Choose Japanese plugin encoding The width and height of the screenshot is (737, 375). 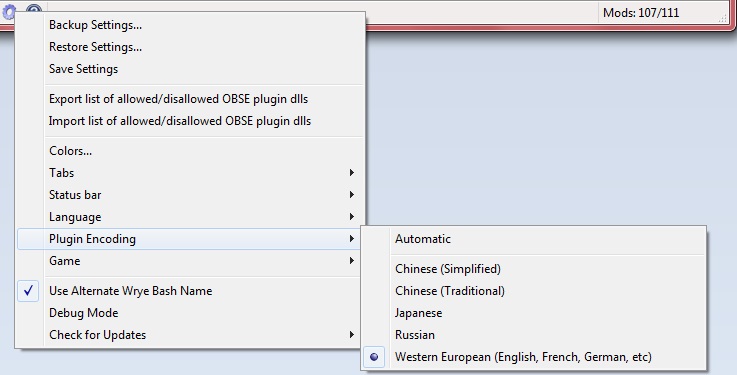533,313
